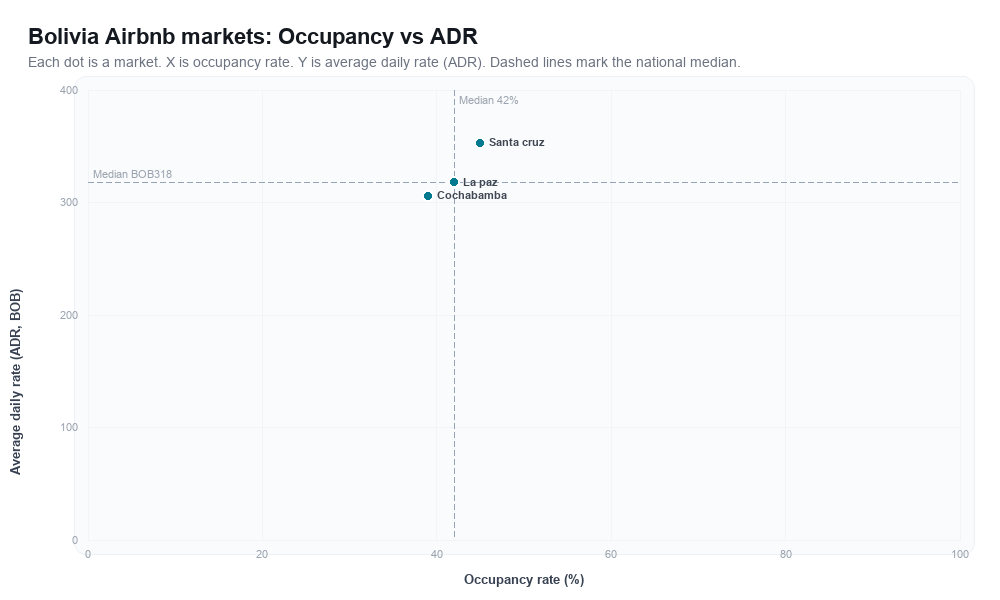The width and height of the screenshot is (1000, 600).
Task: Click the x-axis tick label 60
Action: click(611, 555)
